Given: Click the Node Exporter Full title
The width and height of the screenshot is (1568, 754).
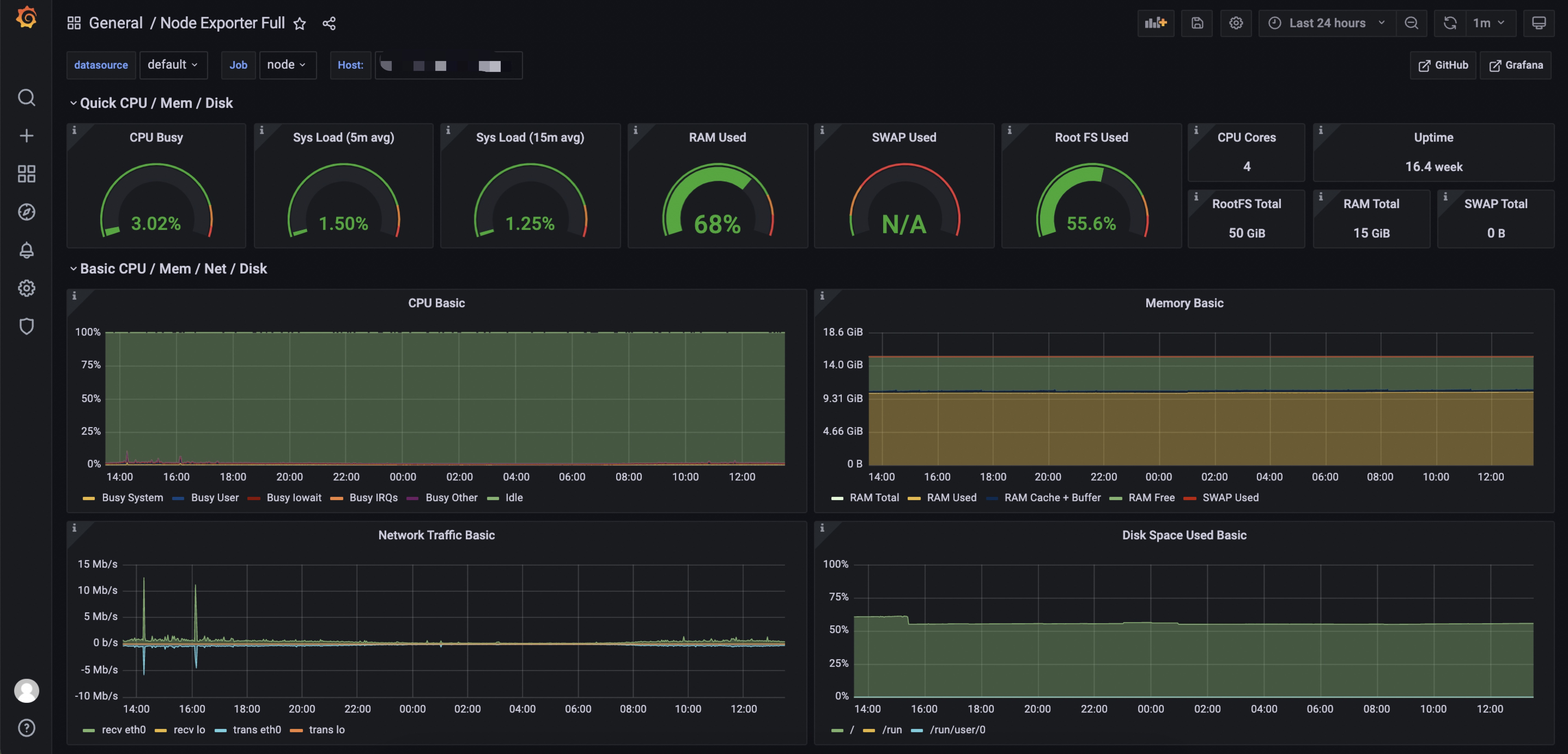Looking at the screenshot, I should (222, 23).
